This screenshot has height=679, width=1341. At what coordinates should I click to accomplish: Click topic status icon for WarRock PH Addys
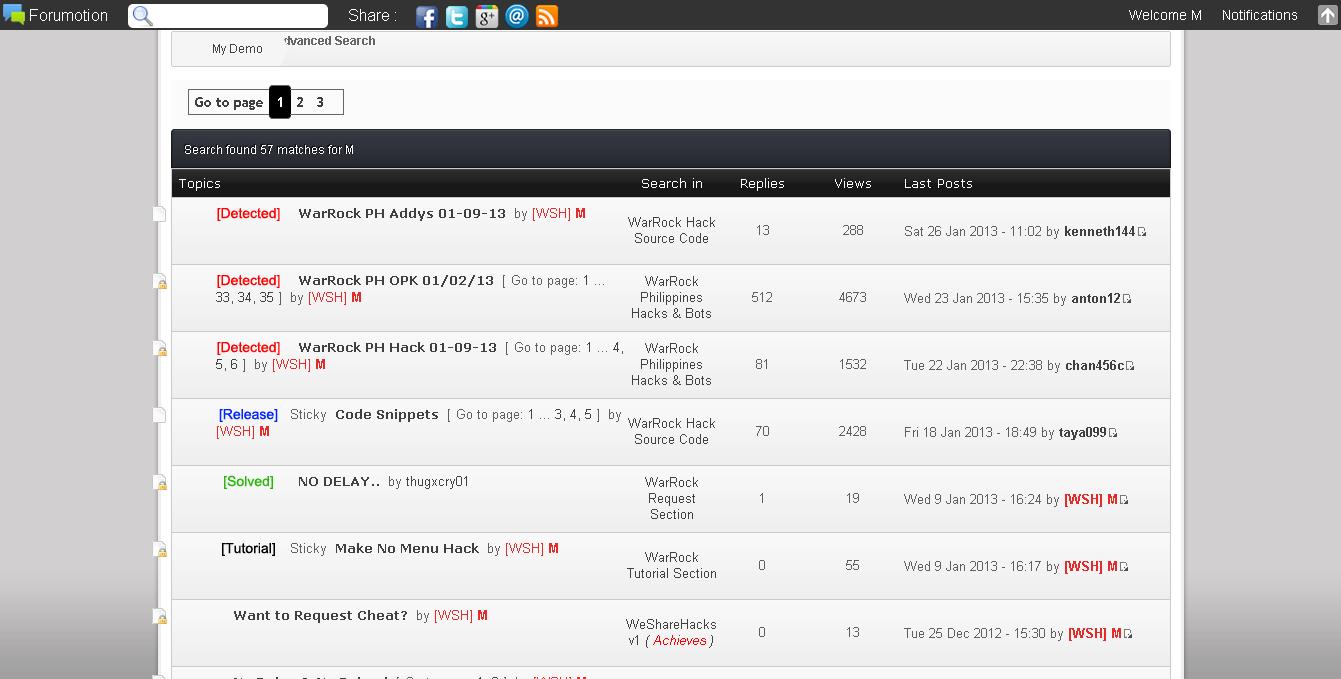pyautogui.click(x=159, y=214)
